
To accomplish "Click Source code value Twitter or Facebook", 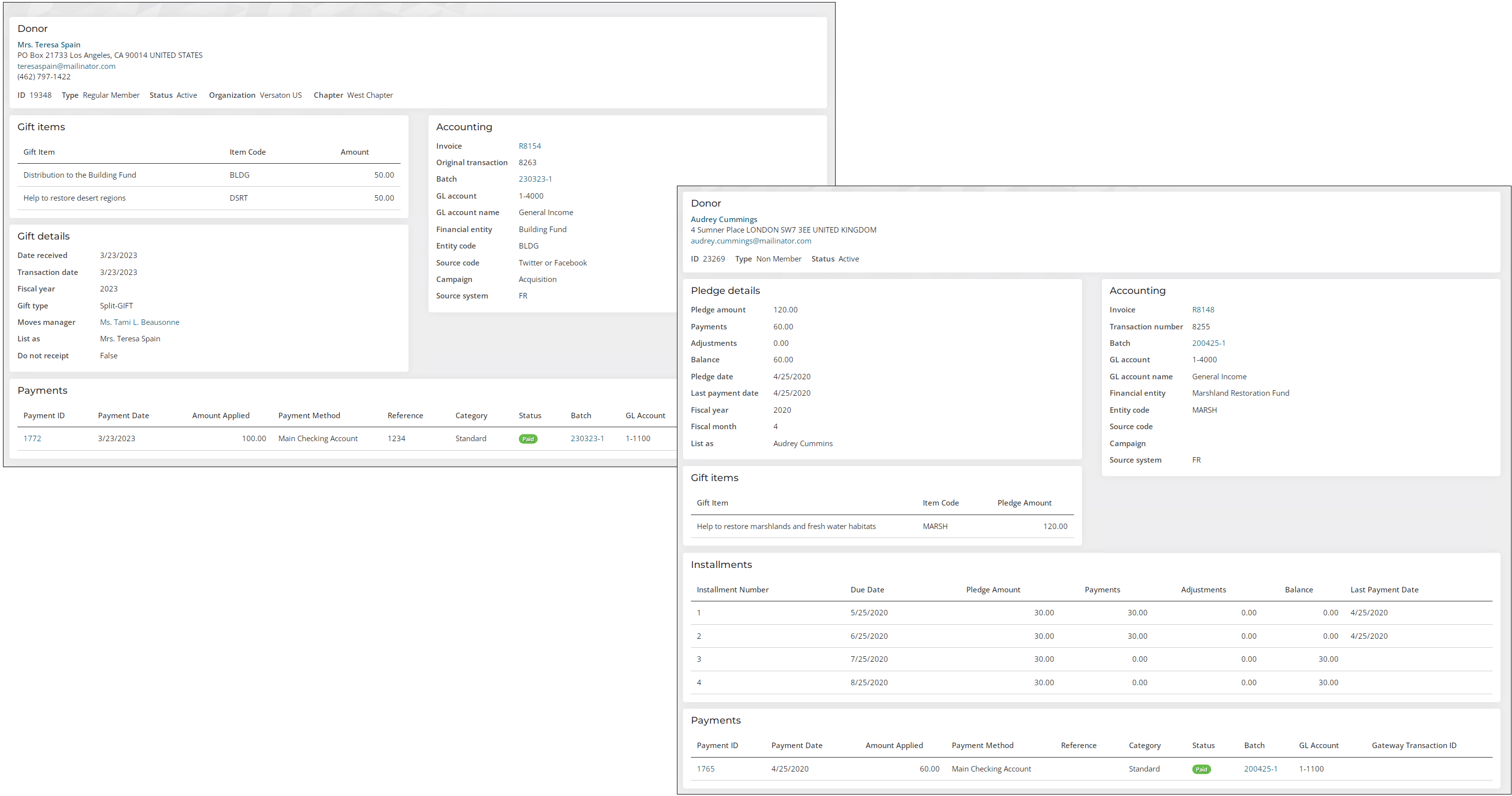I will (x=552, y=263).
